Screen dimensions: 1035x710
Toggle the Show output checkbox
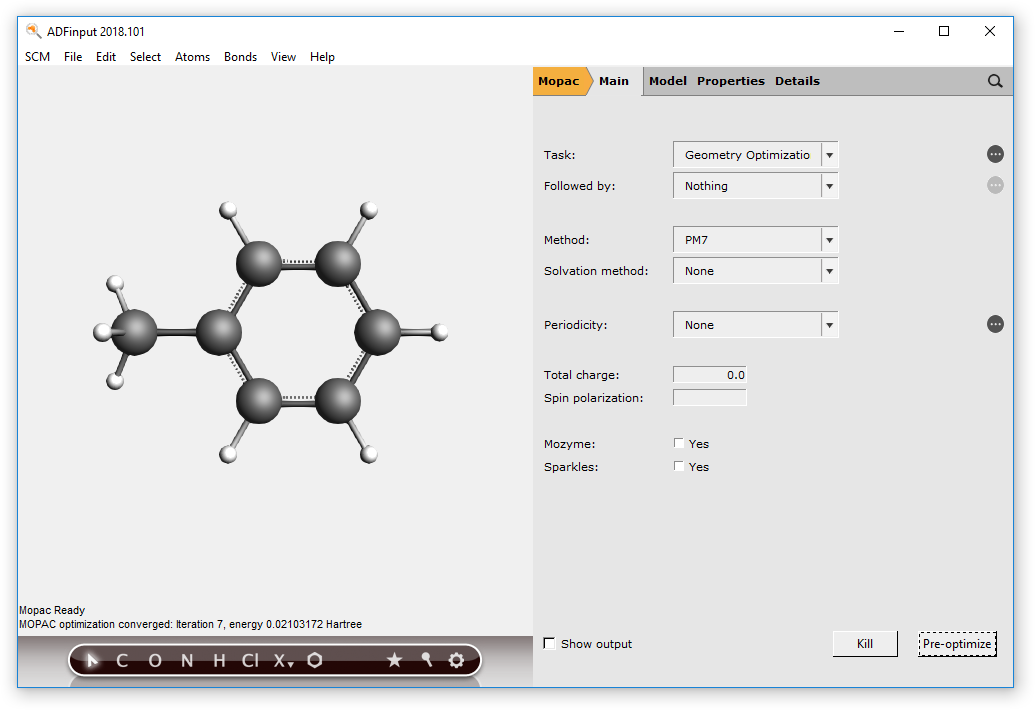[x=549, y=644]
